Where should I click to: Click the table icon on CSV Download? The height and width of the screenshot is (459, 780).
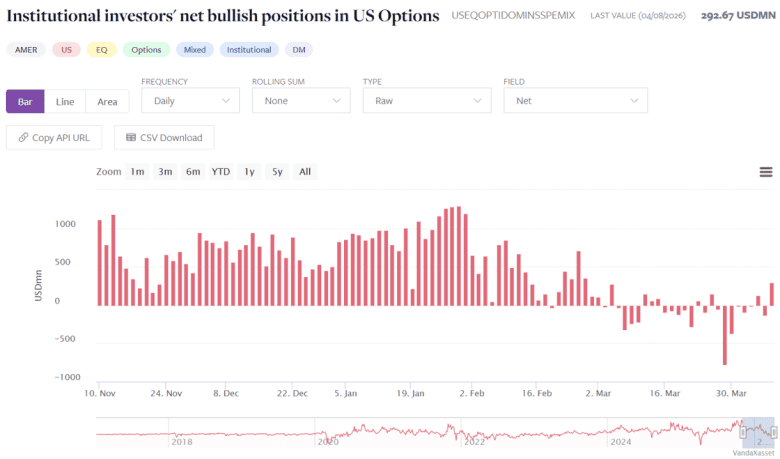pos(131,137)
